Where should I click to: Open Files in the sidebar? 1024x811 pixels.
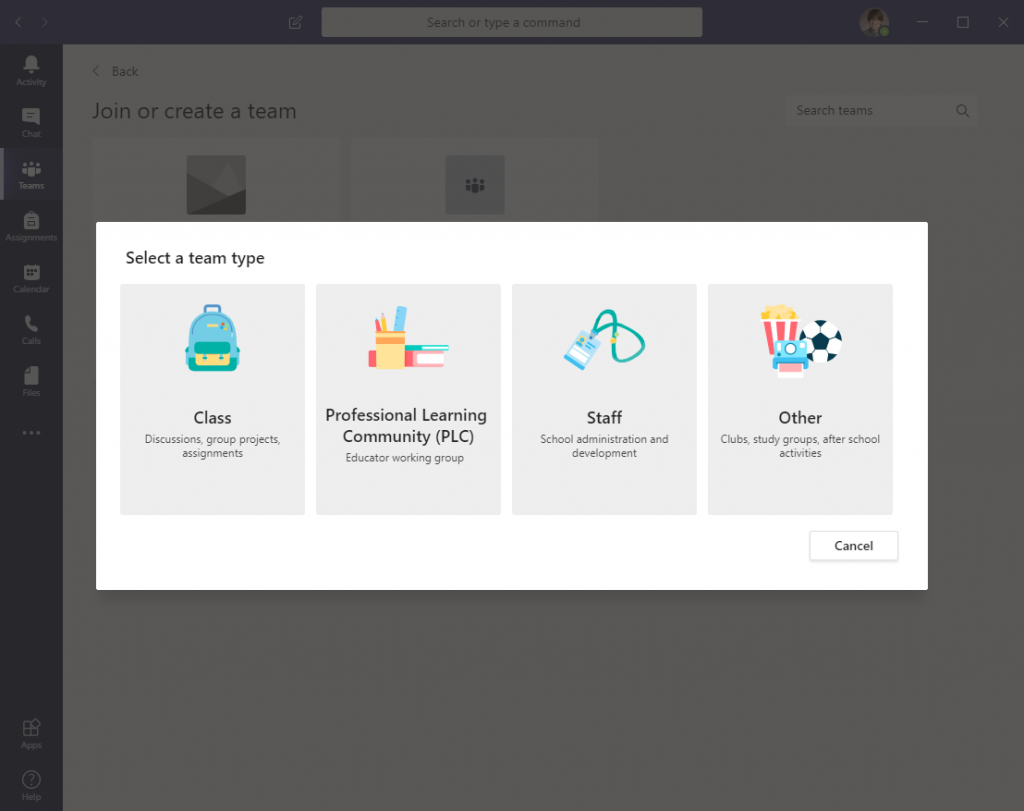coord(31,381)
